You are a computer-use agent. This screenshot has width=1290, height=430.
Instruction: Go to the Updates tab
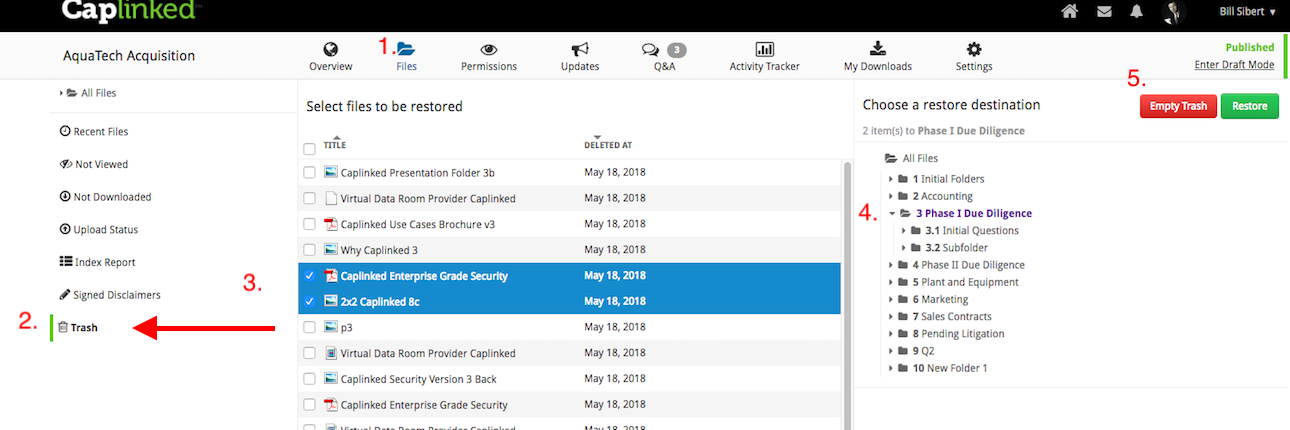click(580, 57)
